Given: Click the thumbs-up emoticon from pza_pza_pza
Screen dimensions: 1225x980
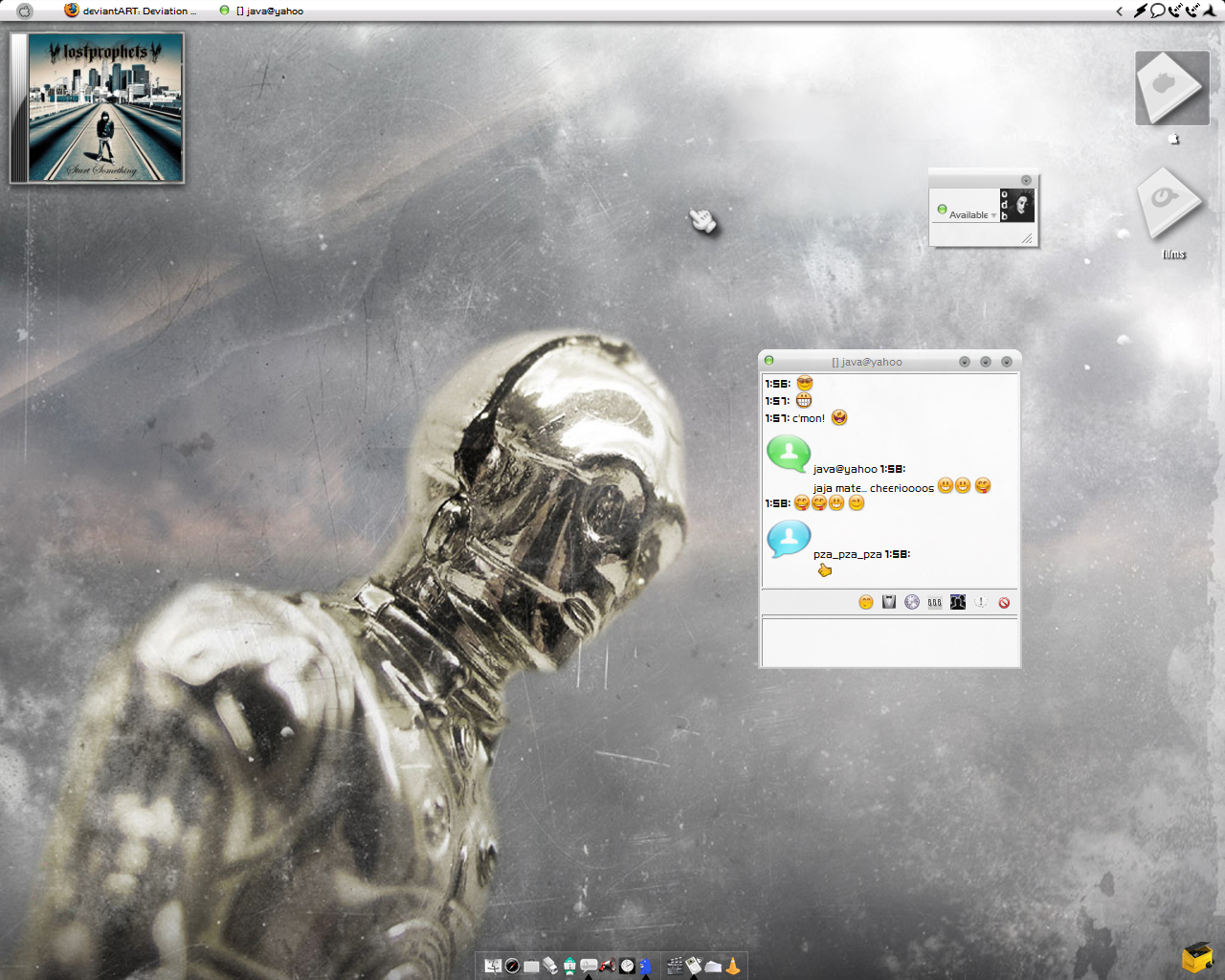Looking at the screenshot, I should click(825, 570).
